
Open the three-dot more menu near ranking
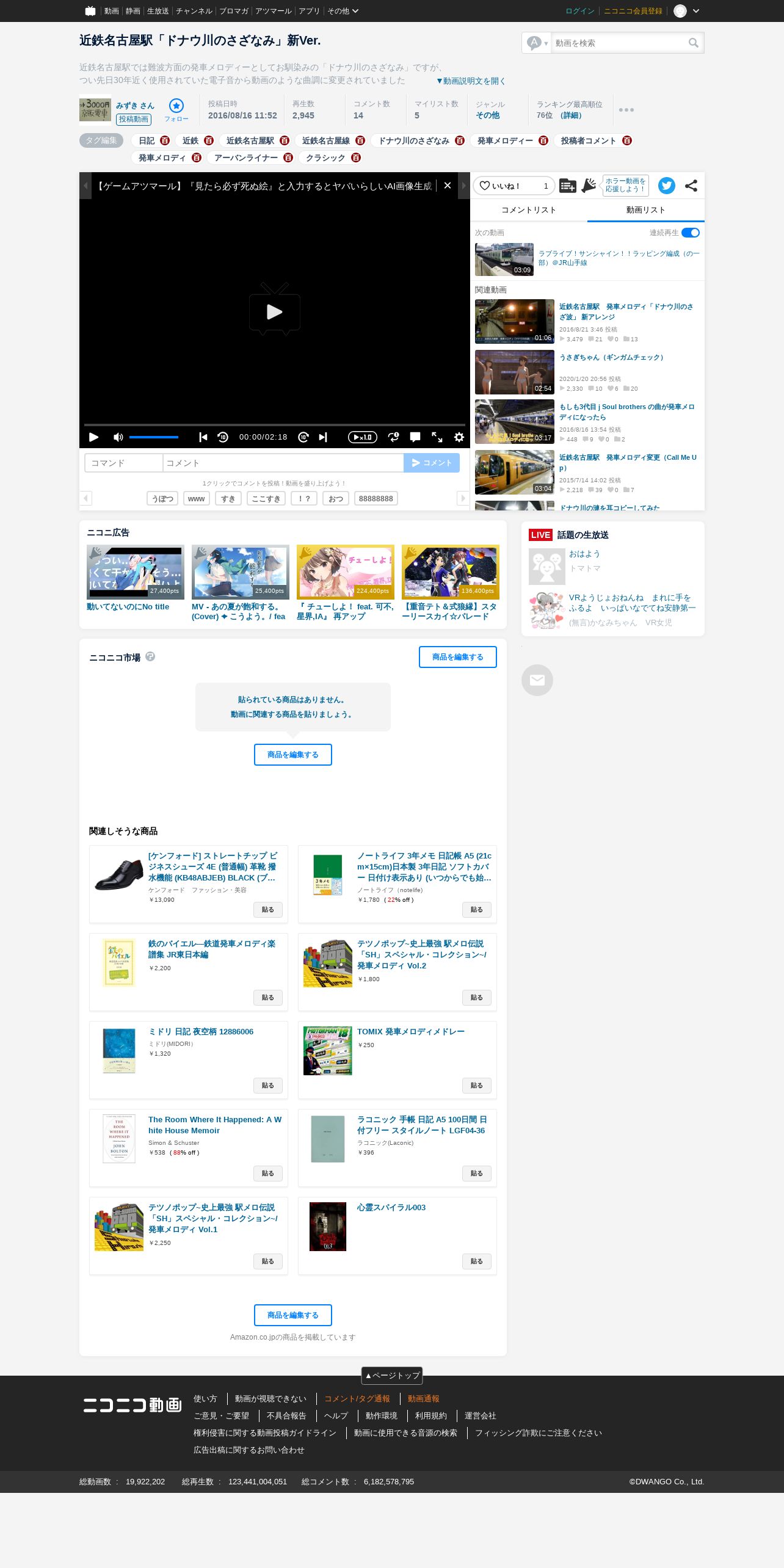[626, 110]
